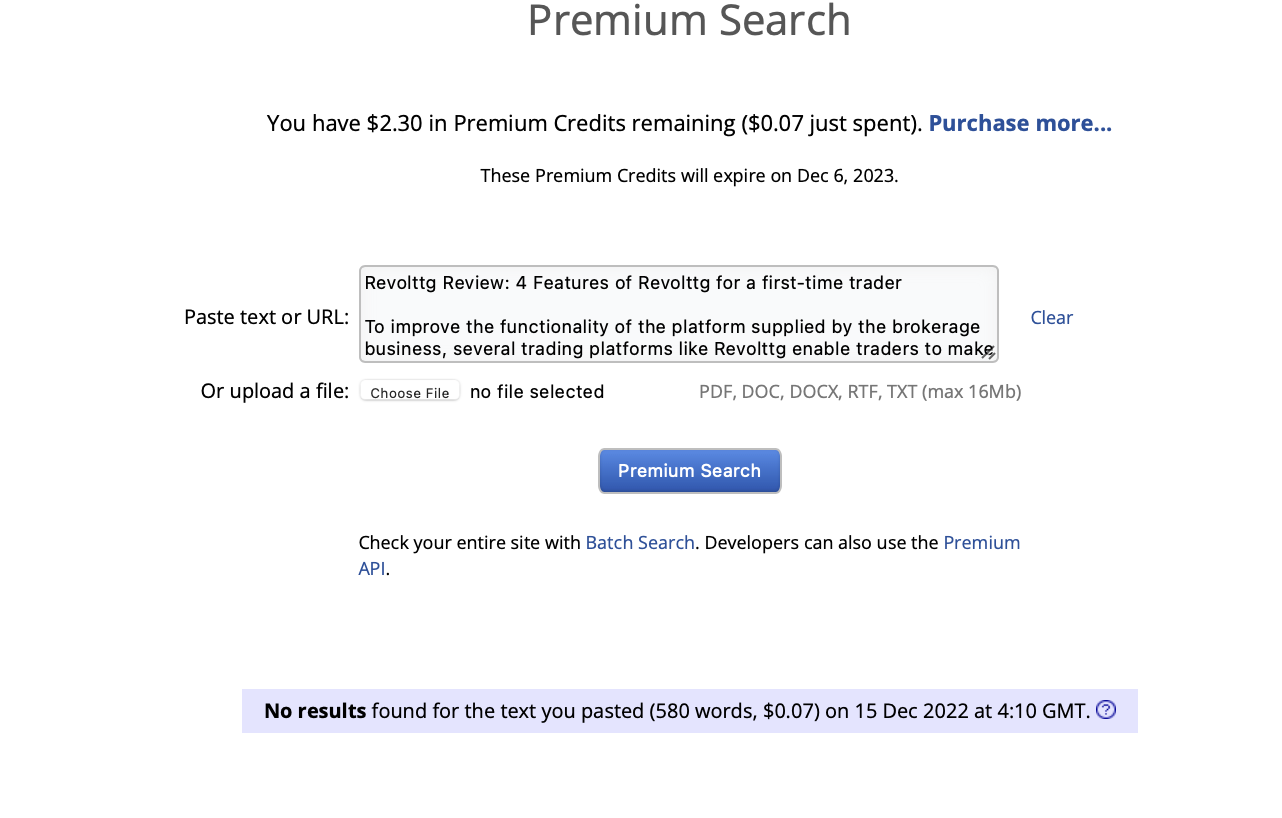Viewport: 1282px width, 818px height.
Task: Click the credits expiry date notice
Action: pyautogui.click(x=689, y=176)
